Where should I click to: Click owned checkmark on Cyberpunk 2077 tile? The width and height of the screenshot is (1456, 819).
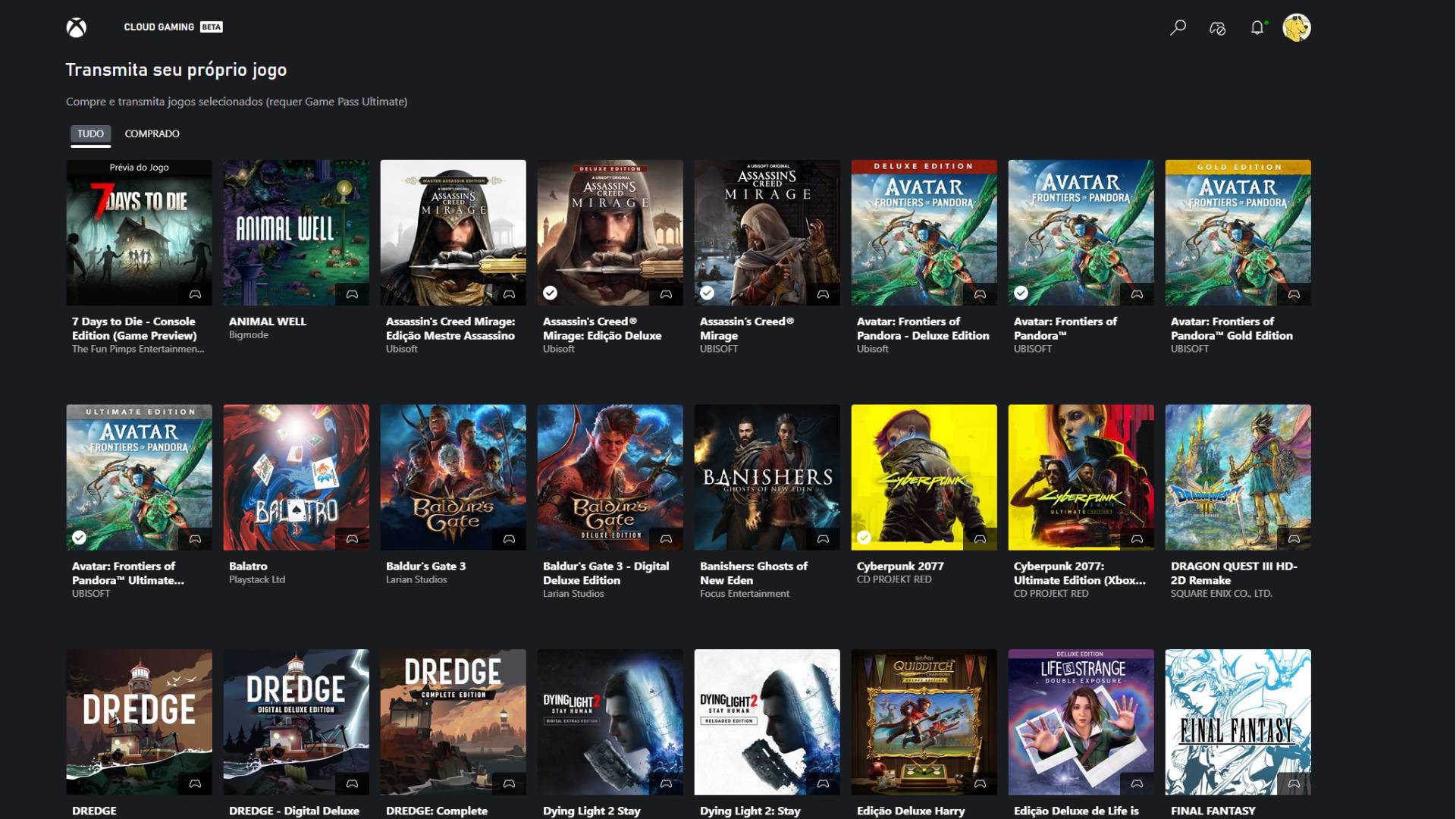point(864,538)
